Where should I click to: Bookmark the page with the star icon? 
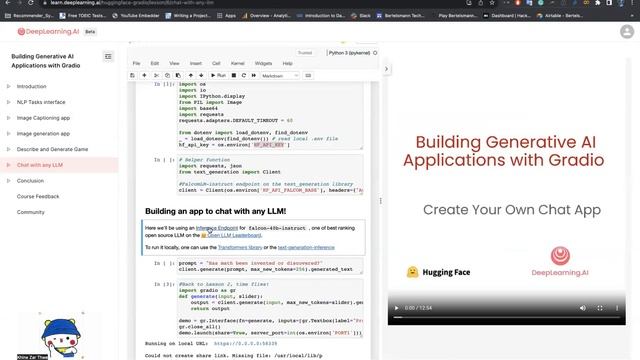(x=492, y=3)
